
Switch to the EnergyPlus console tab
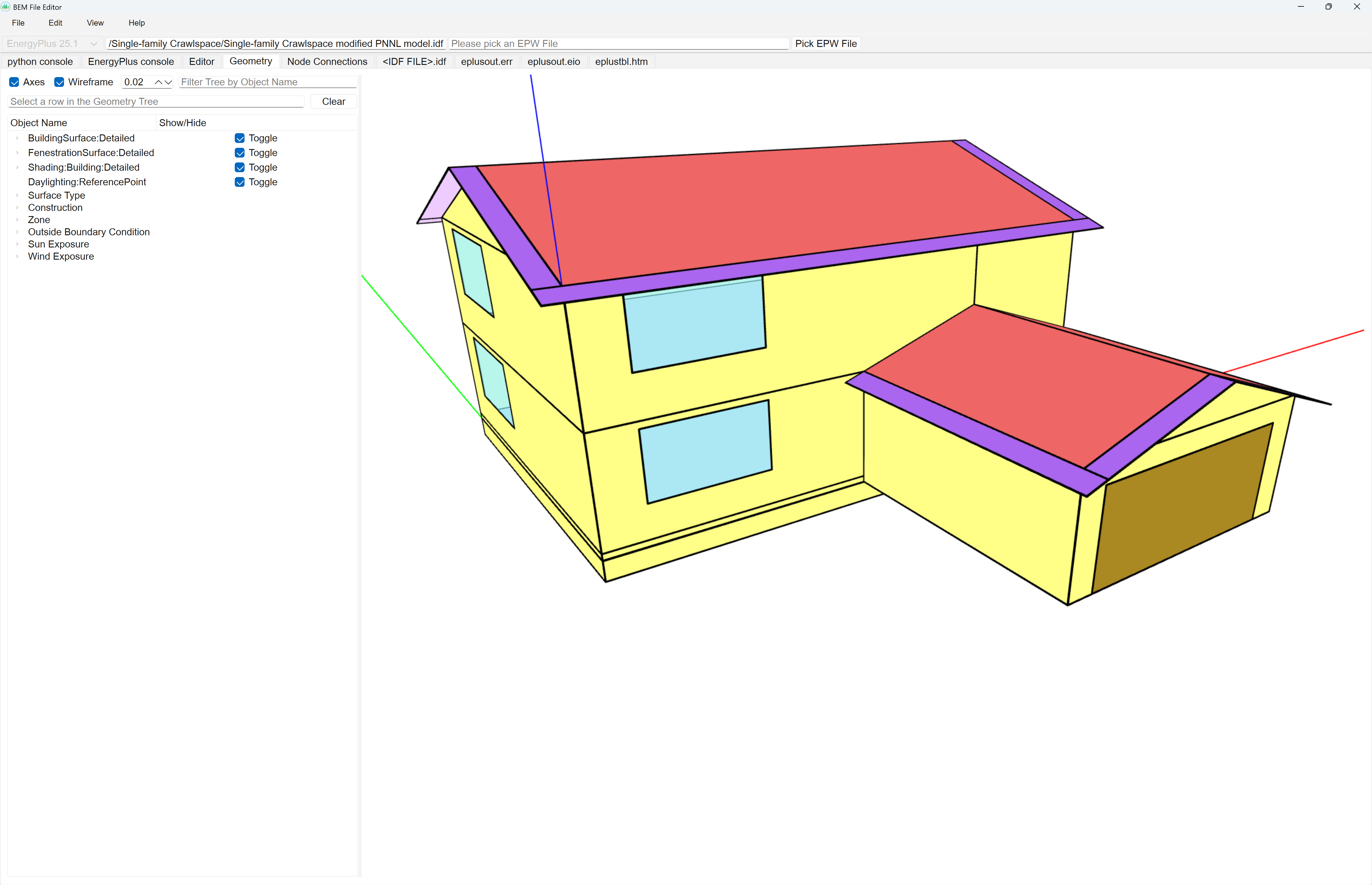(131, 62)
